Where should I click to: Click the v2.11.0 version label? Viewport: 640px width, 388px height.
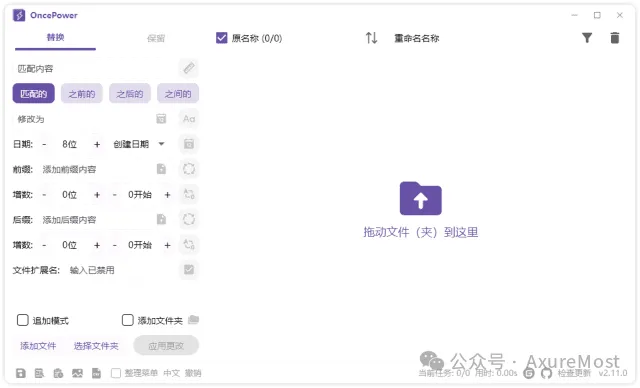(613, 373)
